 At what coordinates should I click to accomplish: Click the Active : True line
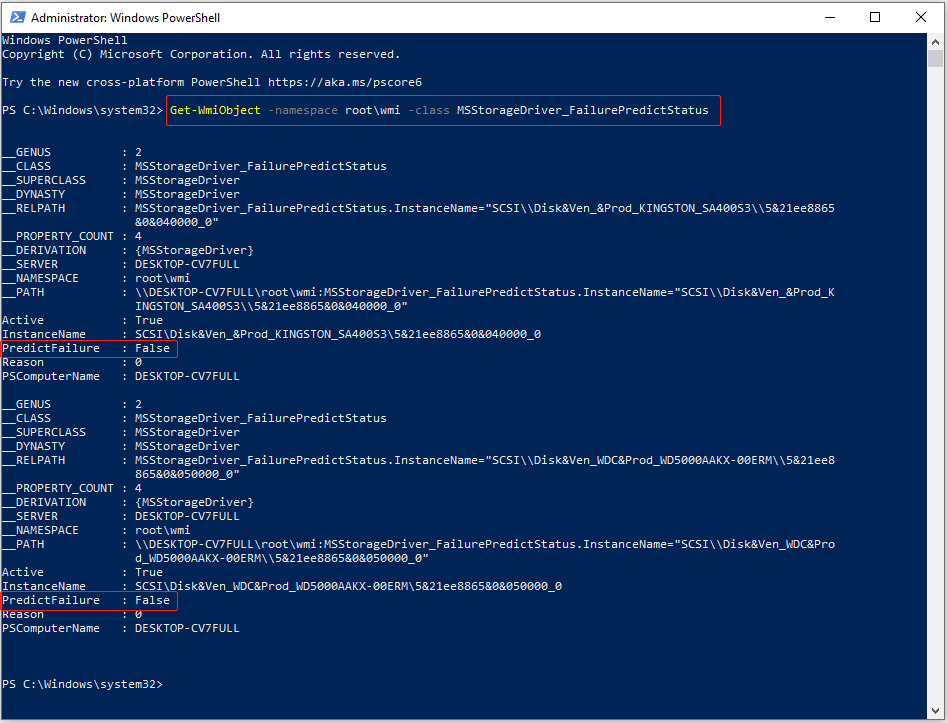[80, 320]
